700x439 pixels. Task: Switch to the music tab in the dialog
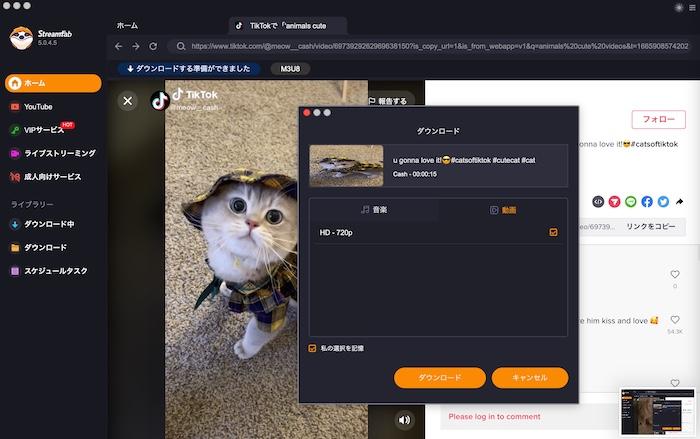point(374,209)
